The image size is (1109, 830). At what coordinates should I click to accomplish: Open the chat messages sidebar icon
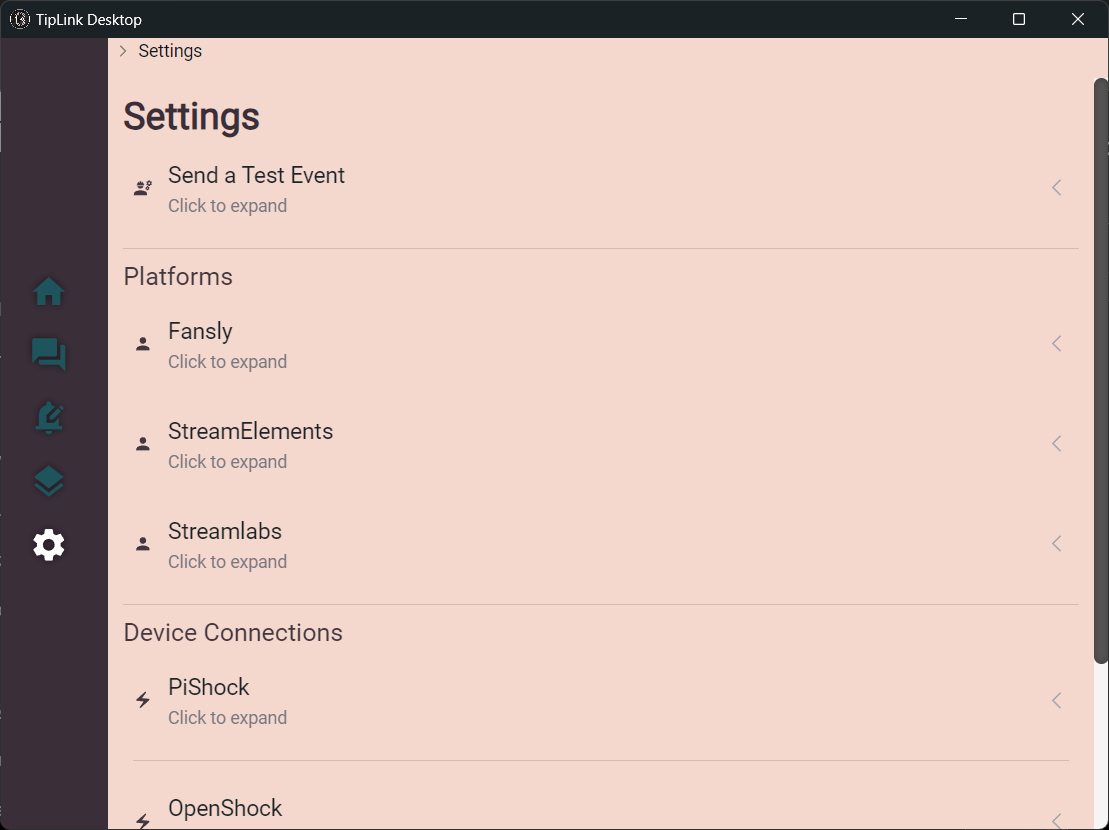click(x=49, y=354)
